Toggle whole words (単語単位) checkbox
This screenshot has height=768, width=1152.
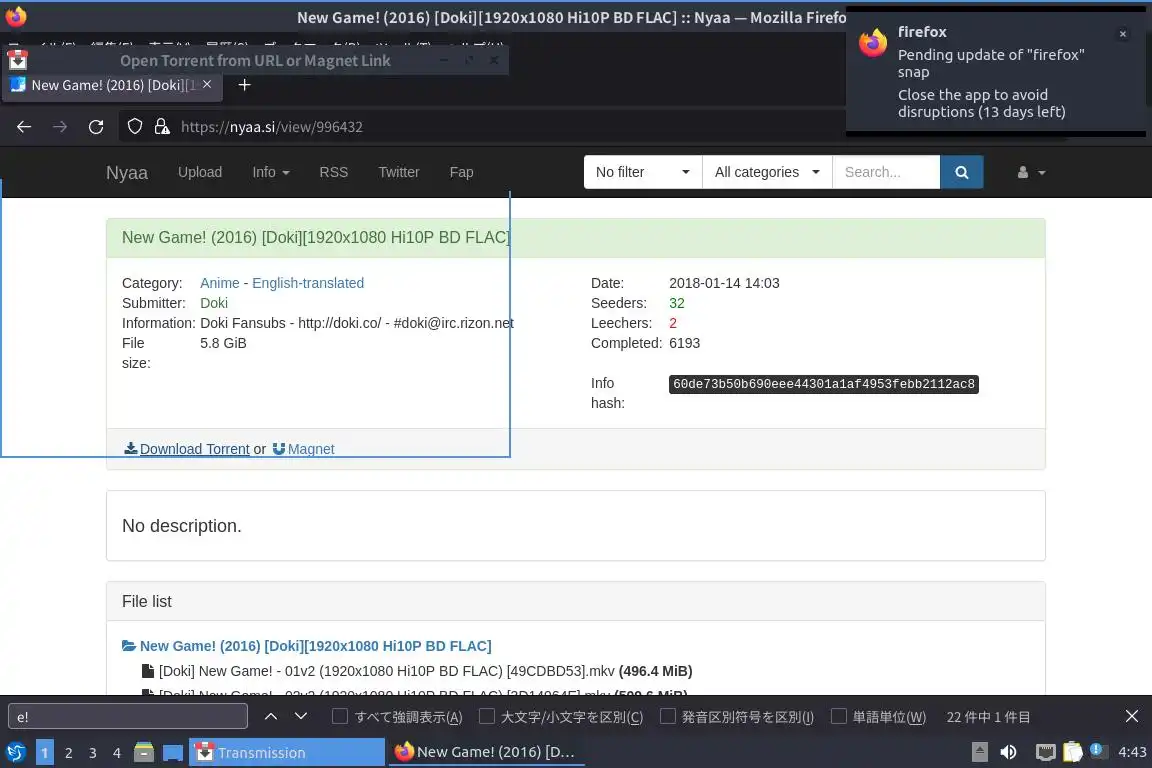(x=838, y=717)
